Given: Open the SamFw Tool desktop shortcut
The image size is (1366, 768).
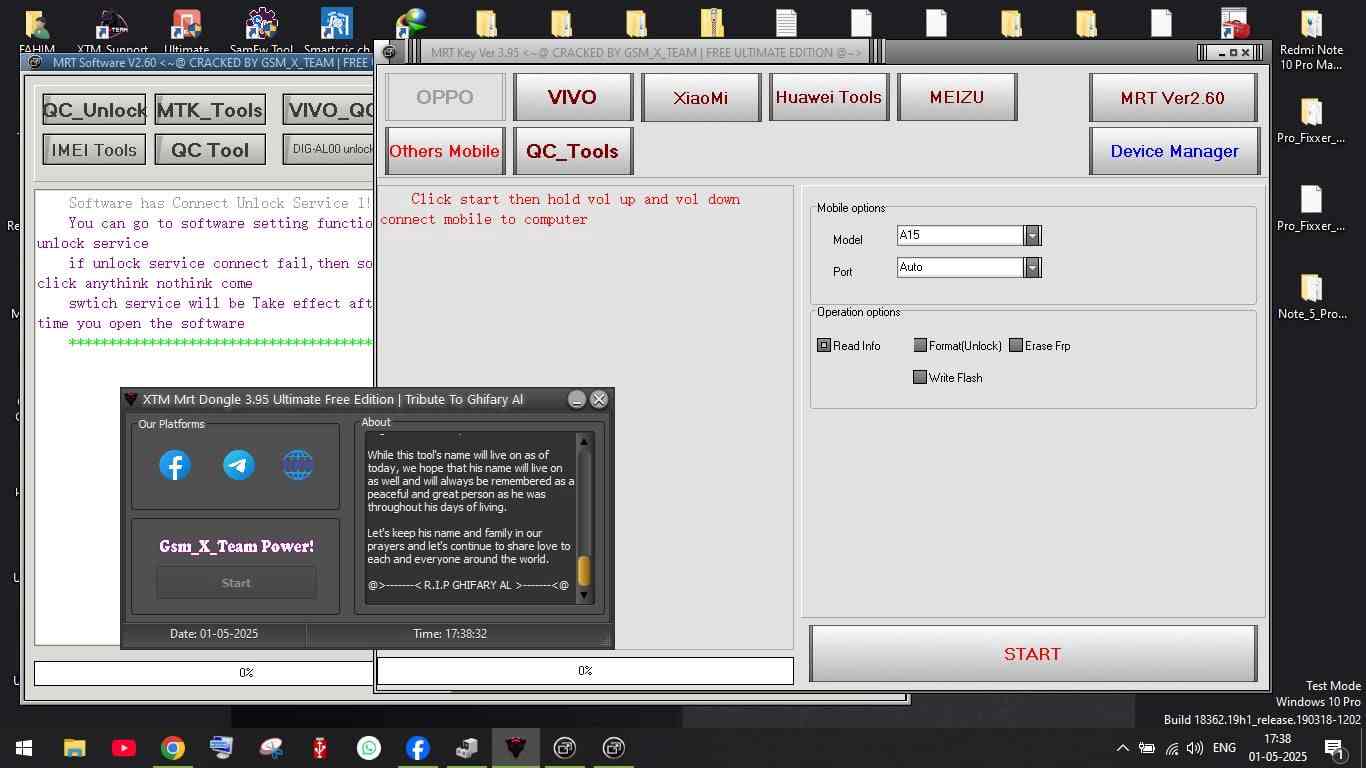Looking at the screenshot, I should click(262, 30).
